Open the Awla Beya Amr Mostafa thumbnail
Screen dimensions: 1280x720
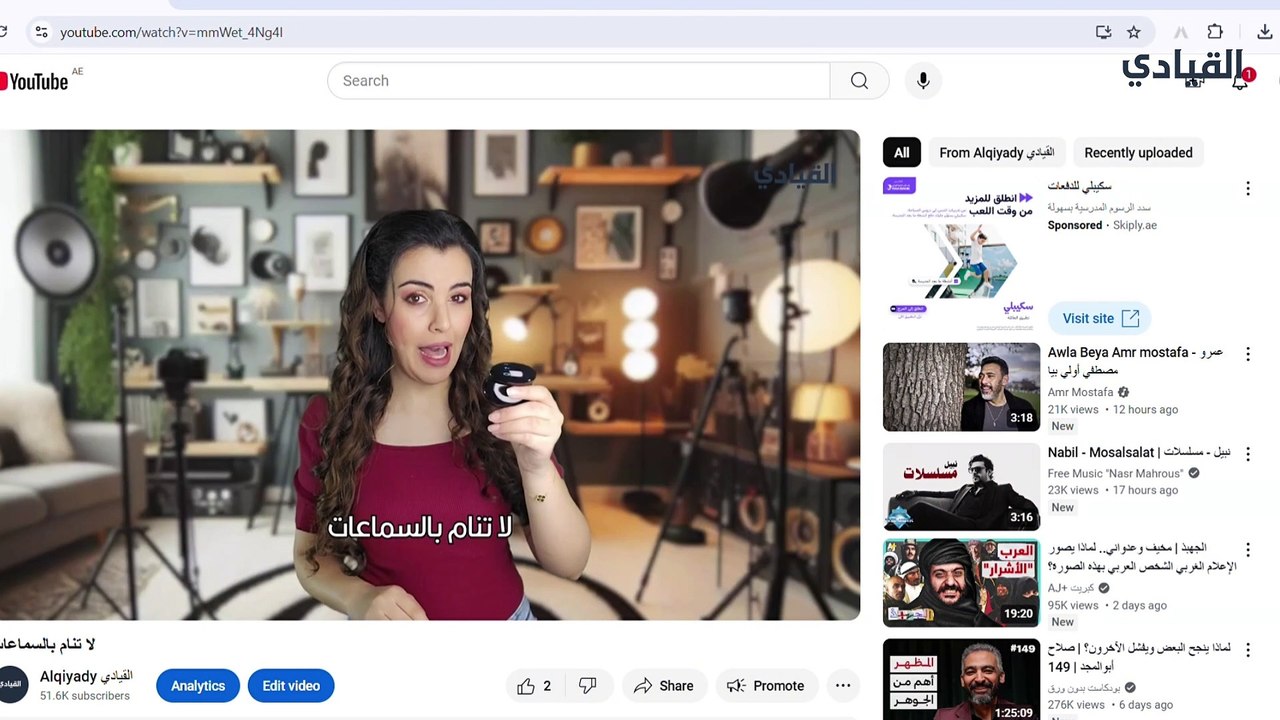point(961,387)
